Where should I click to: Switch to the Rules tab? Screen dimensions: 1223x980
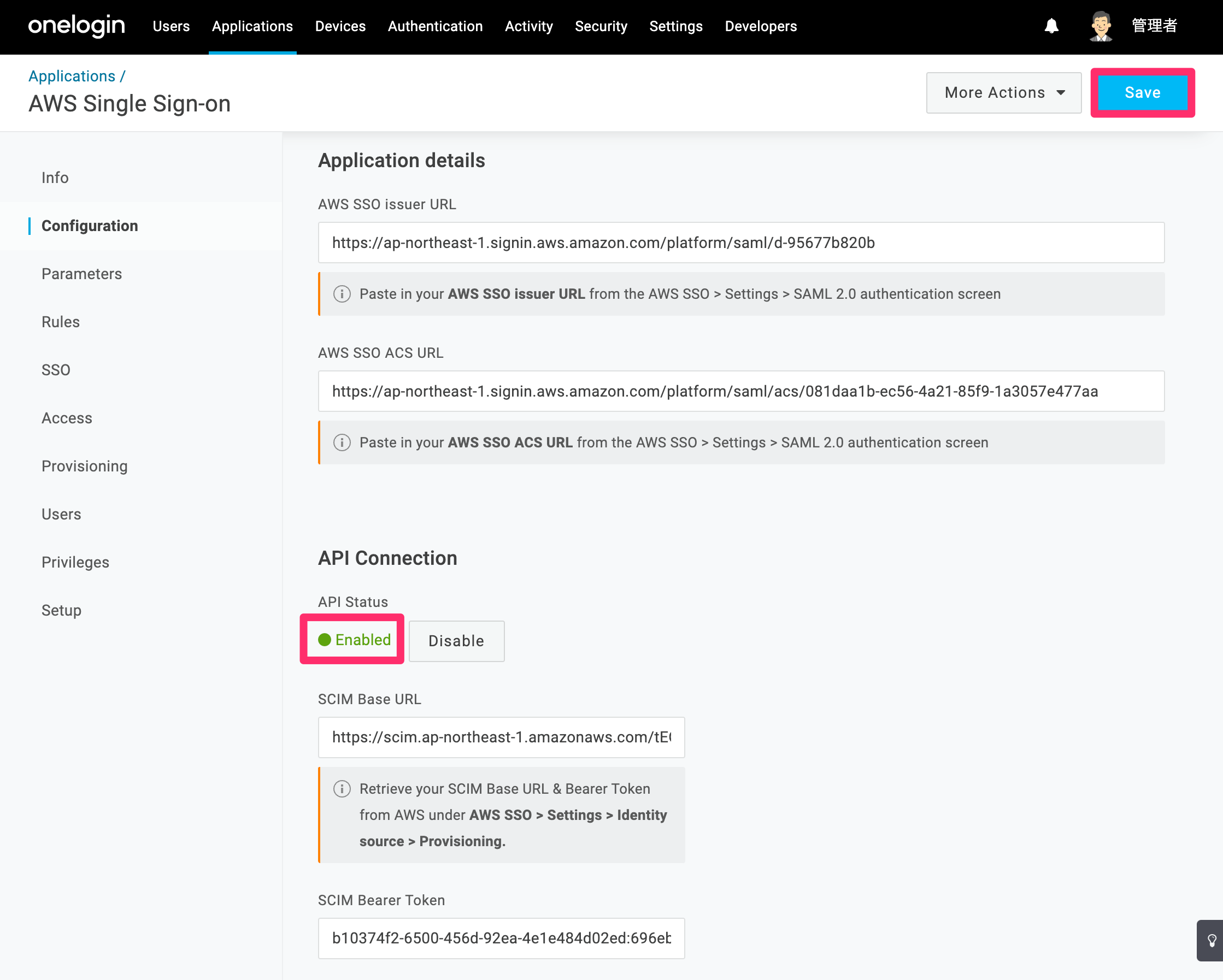[61, 322]
